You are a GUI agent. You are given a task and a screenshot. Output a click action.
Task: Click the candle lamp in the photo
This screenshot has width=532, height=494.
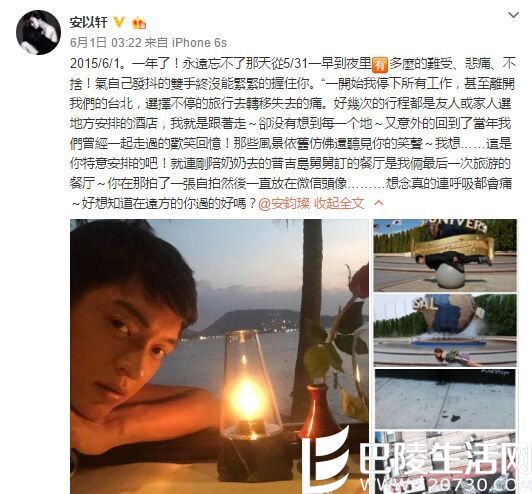click(x=250, y=405)
